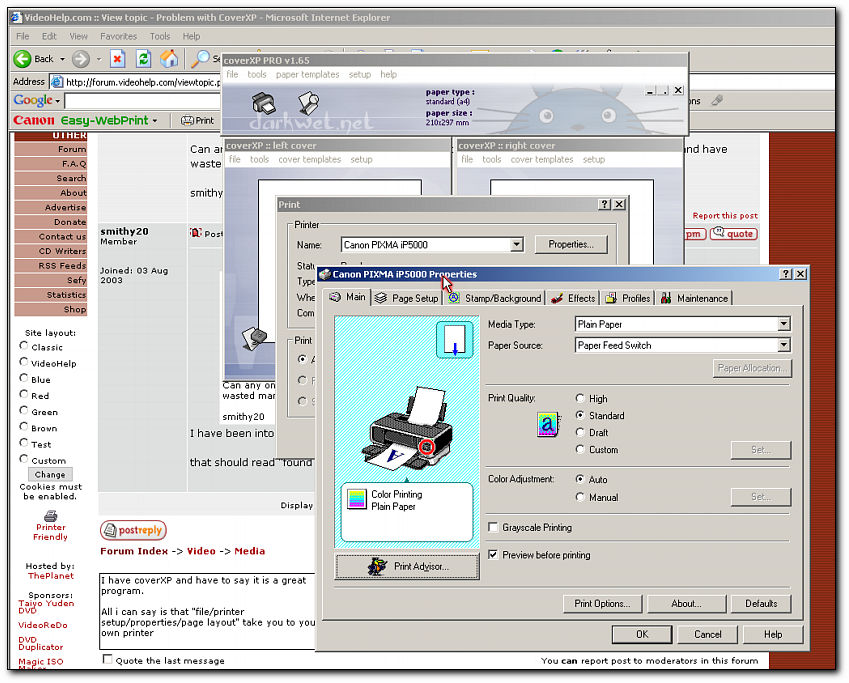Image resolution: width=849 pixels, height=683 pixels.
Task: Click the help question mark in Properties title bar
Action: (786, 274)
